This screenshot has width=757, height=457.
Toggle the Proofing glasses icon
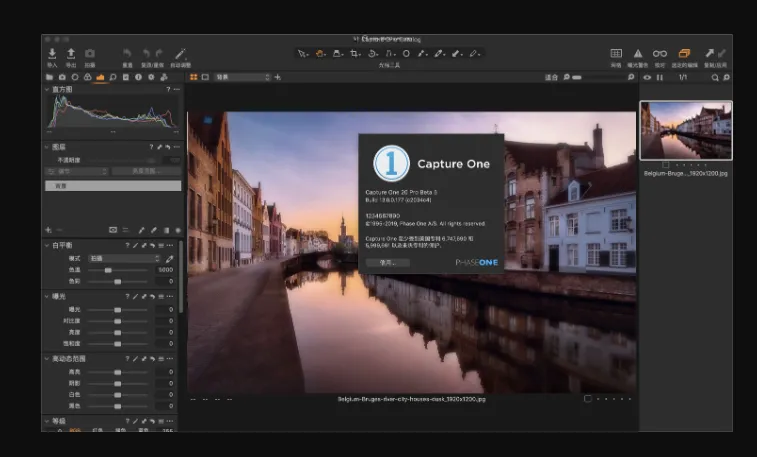pyautogui.click(x=659, y=54)
